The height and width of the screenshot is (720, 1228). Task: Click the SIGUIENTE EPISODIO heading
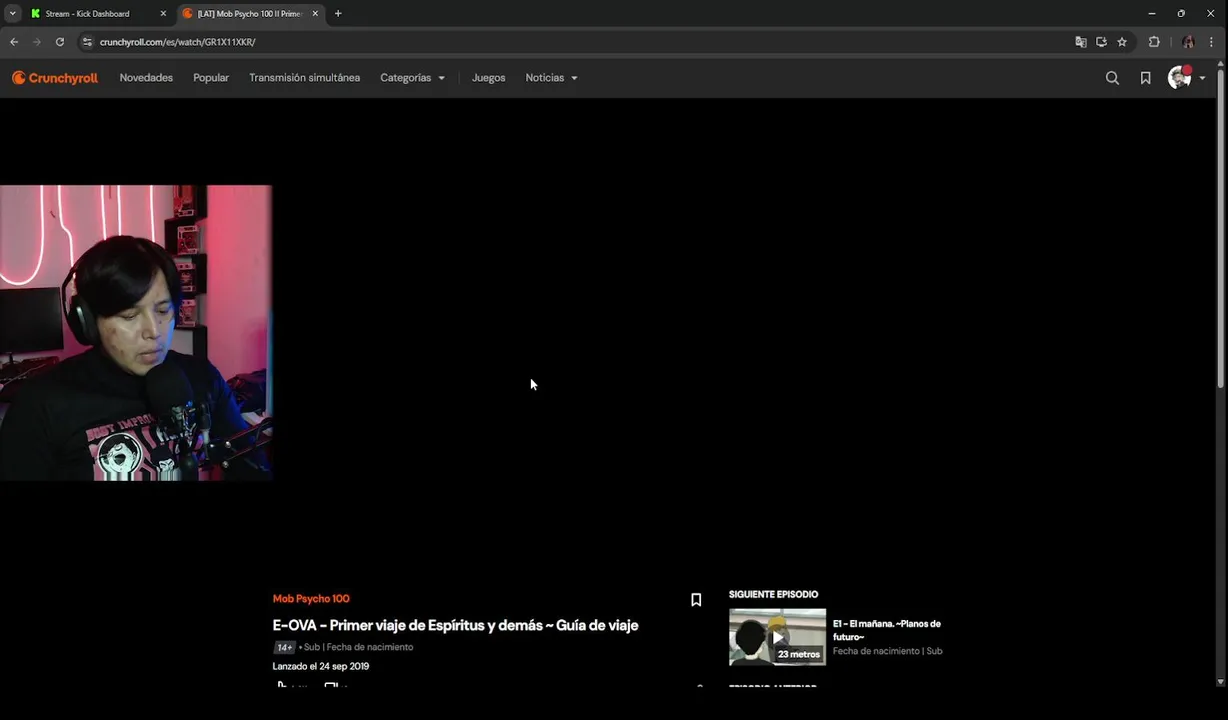[773, 594]
